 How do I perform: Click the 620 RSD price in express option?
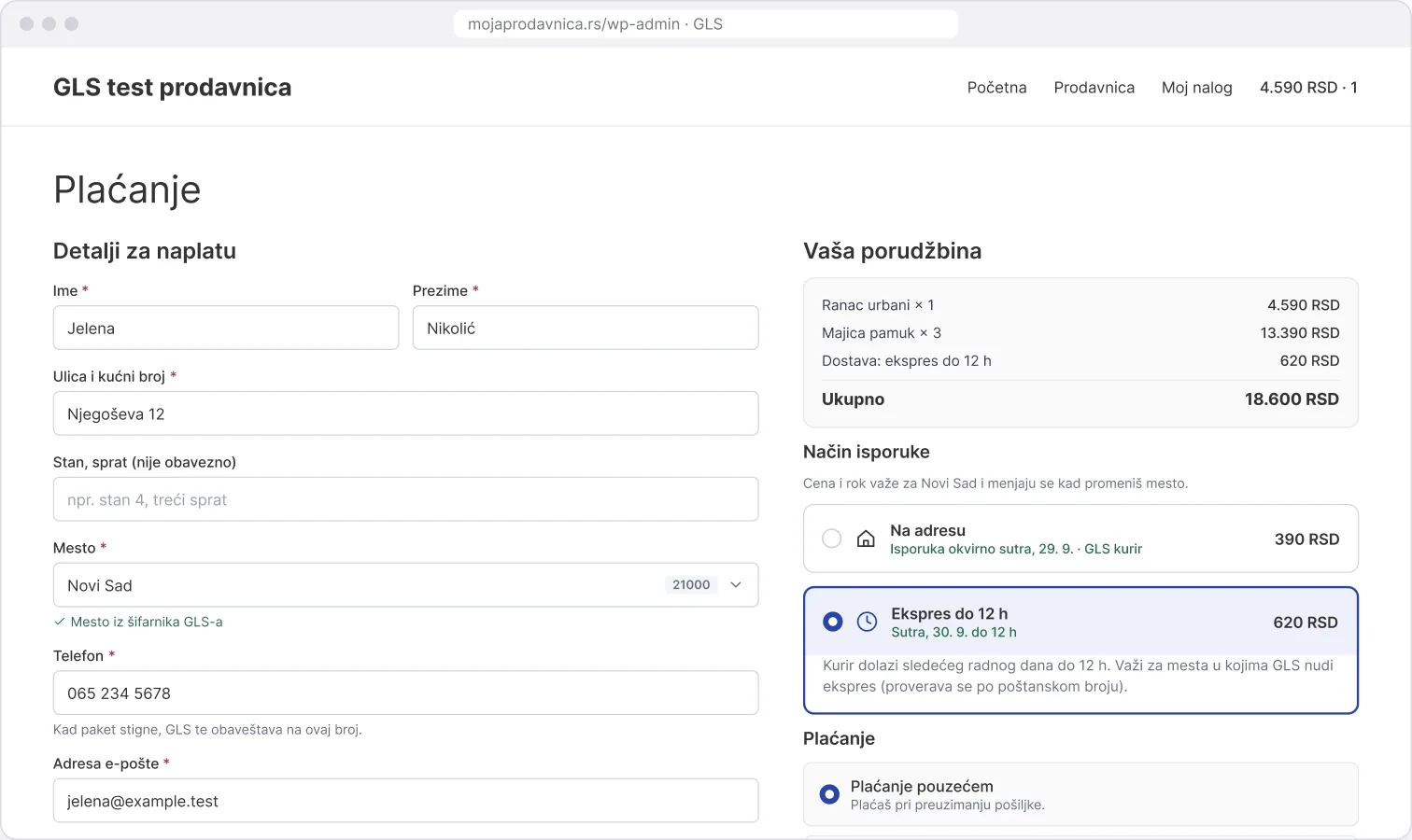pos(1306,623)
